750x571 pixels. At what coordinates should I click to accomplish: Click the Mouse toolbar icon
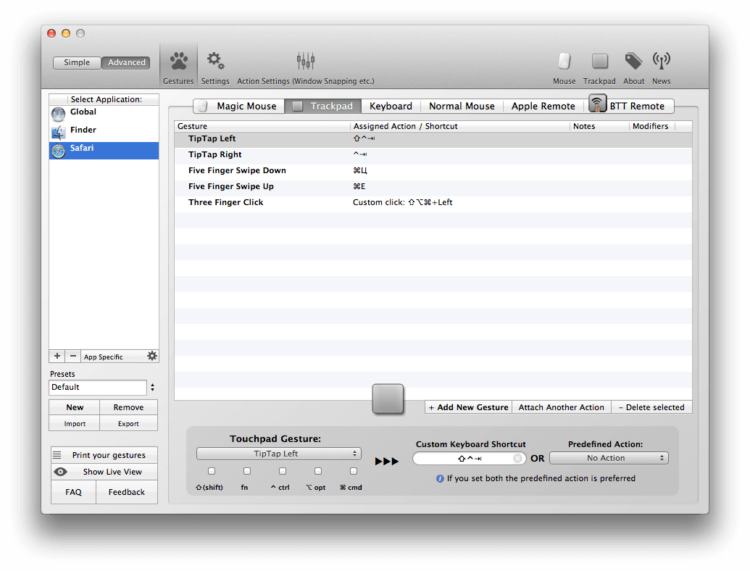(x=564, y=66)
